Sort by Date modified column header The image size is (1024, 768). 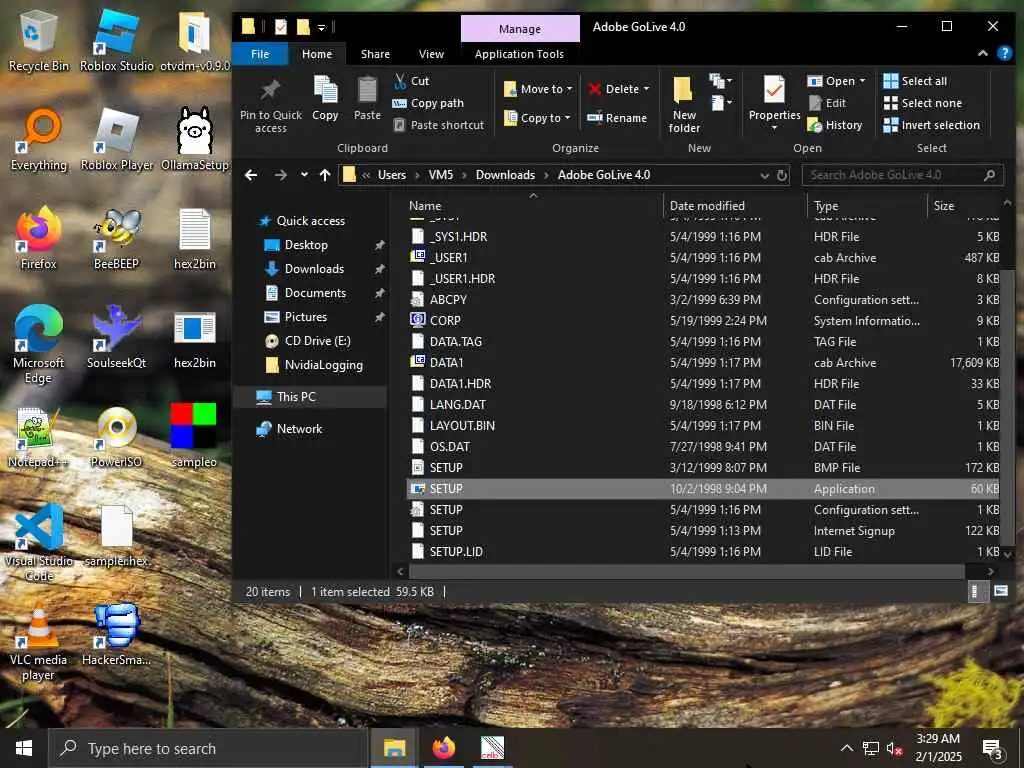point(707,206)
